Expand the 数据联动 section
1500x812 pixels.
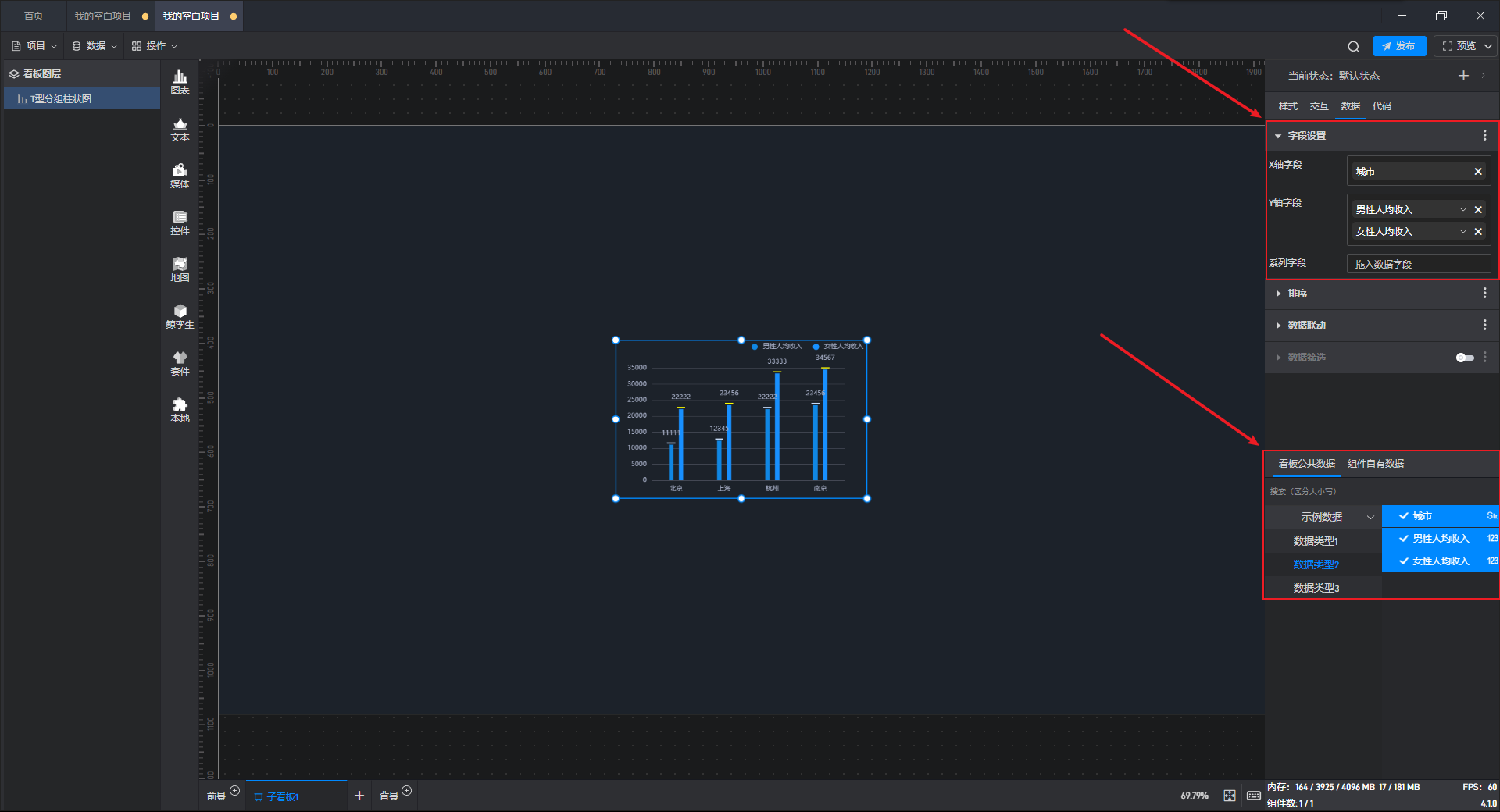pos(1278,326)
